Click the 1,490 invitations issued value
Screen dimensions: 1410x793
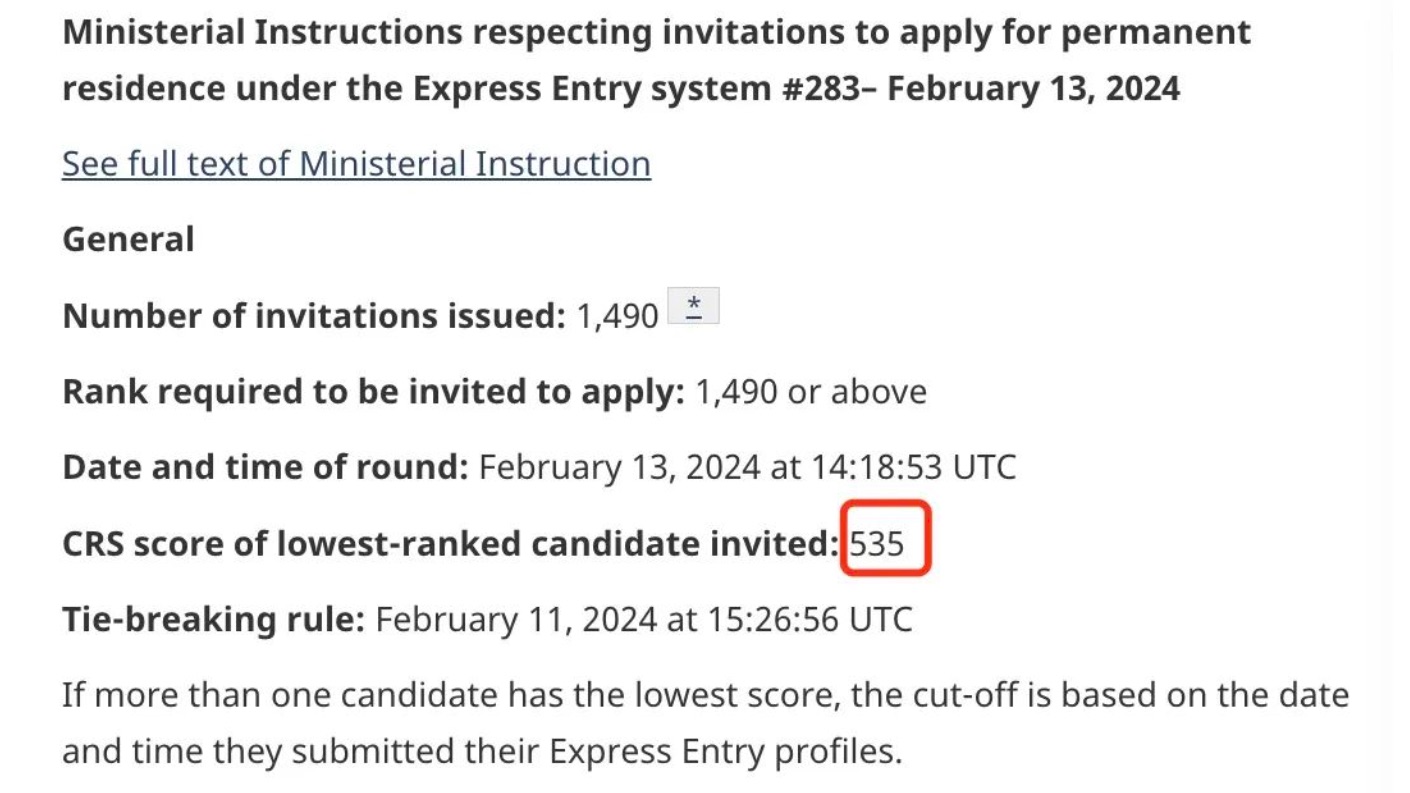pos(617,316)
